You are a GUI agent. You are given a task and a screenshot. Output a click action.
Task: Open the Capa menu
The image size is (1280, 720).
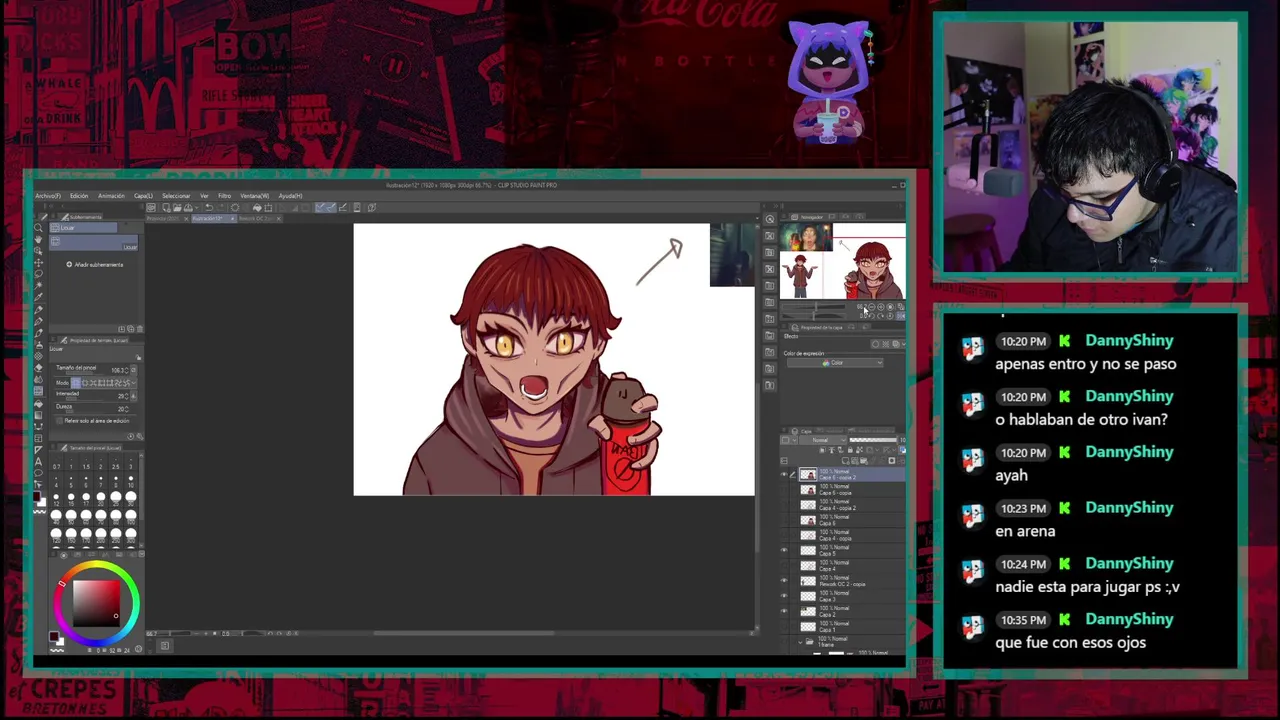point(143,196)
